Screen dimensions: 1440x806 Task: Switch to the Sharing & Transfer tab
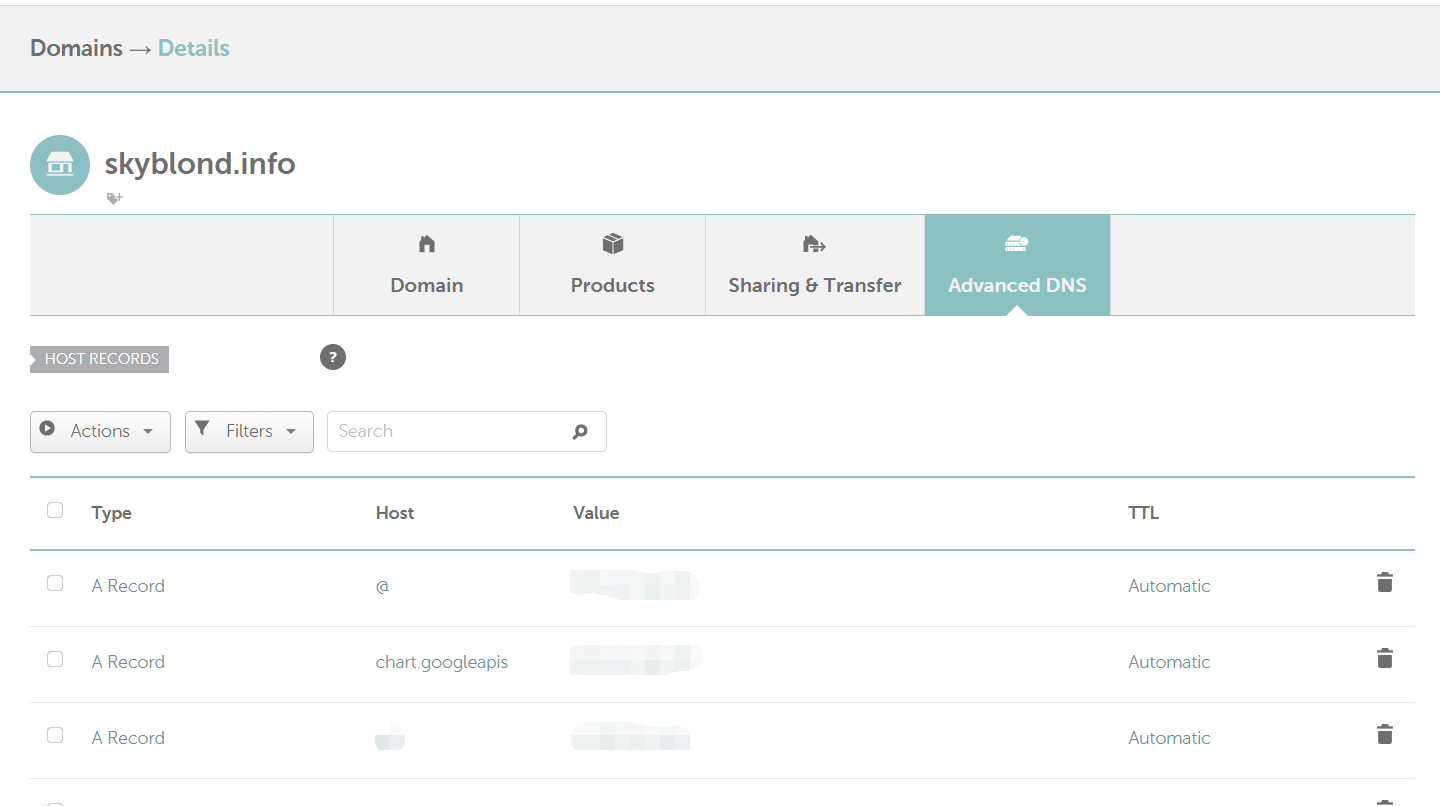coord(815,265)
